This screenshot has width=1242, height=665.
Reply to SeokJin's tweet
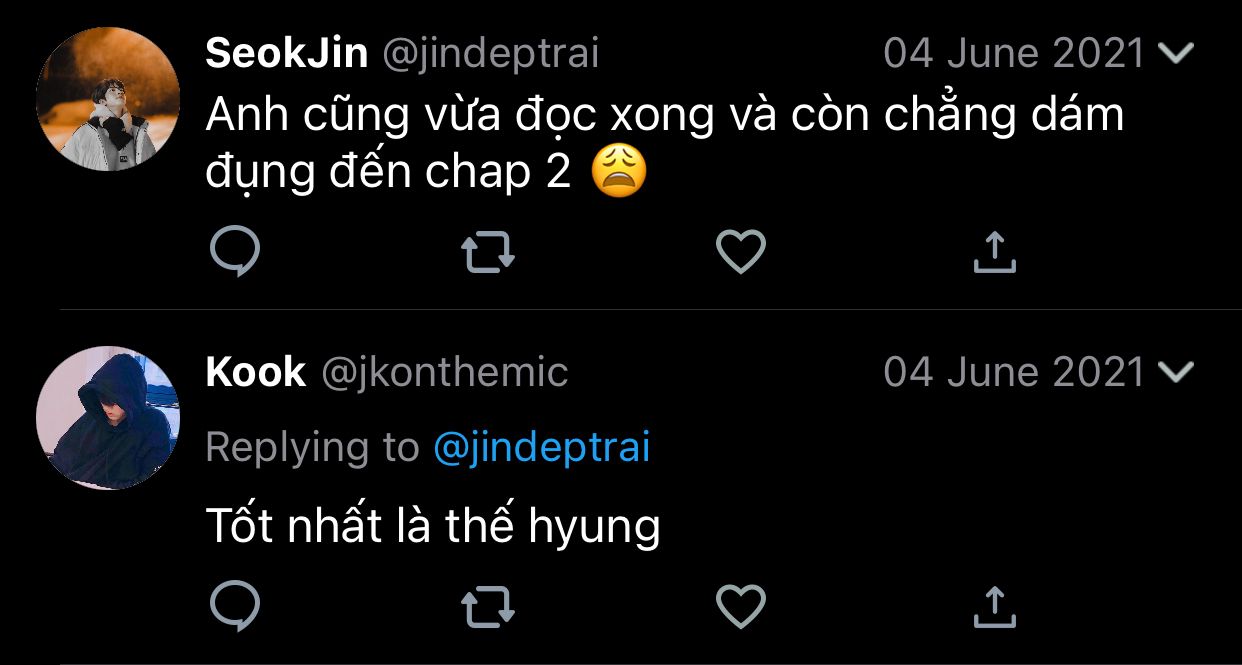235,251
